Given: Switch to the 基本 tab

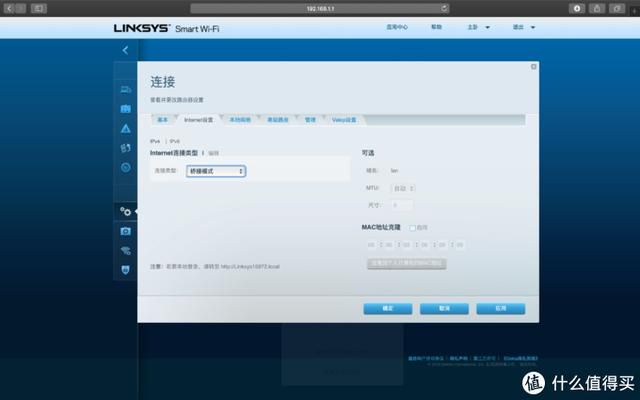Looking at the screenshot, I should coord(163,120).
